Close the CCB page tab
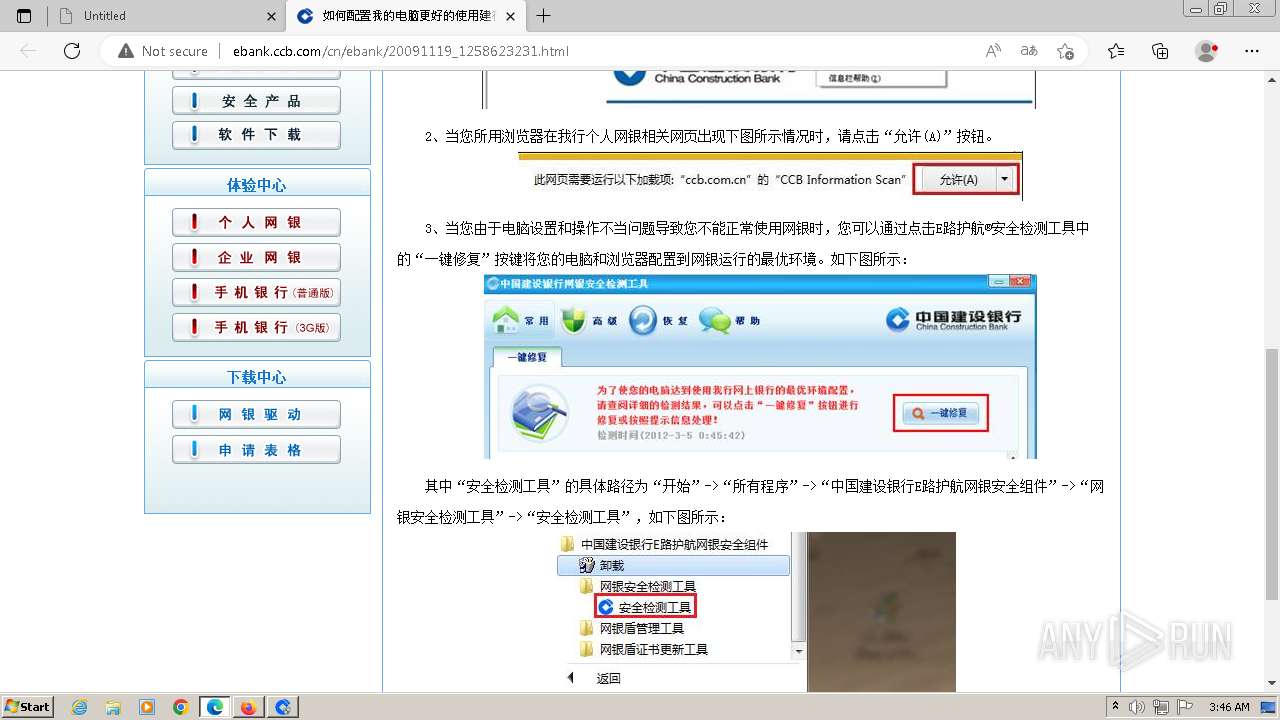Image resolution: width=1280 pixels, height=720 pixels. [x=511, y=16]
